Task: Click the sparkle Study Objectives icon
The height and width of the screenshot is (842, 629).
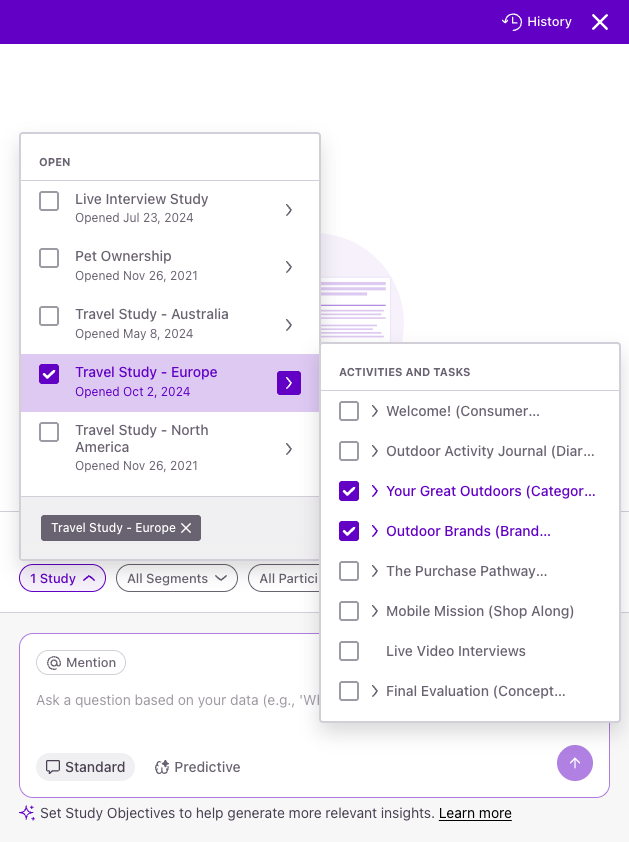Action: tap(27, 813)
